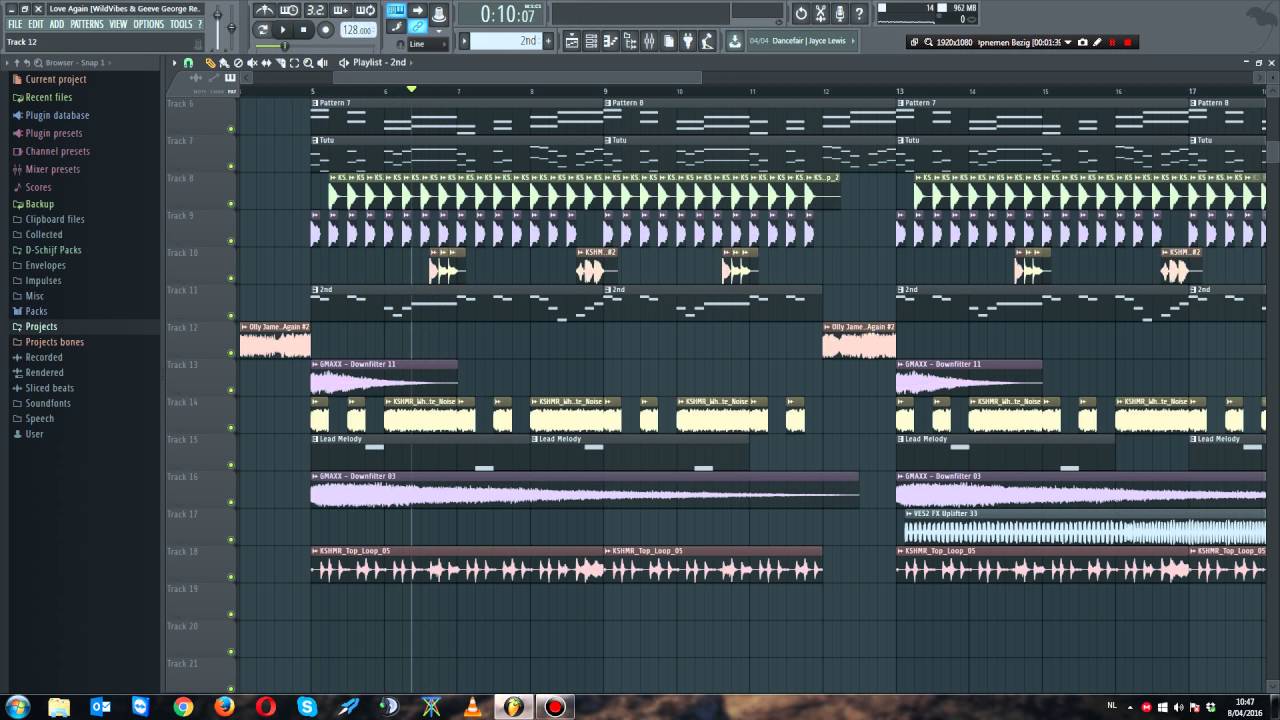Open tempo tapper icon

click(x=708, y=41)
